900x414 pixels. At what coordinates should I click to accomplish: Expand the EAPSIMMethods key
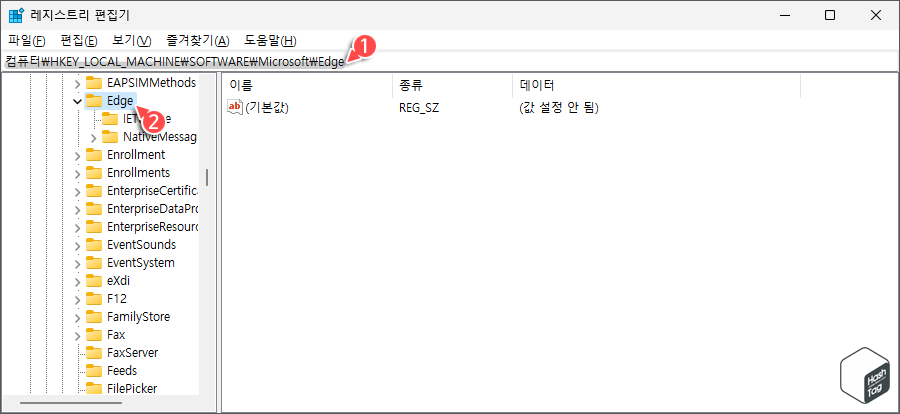tap(78, 83)
